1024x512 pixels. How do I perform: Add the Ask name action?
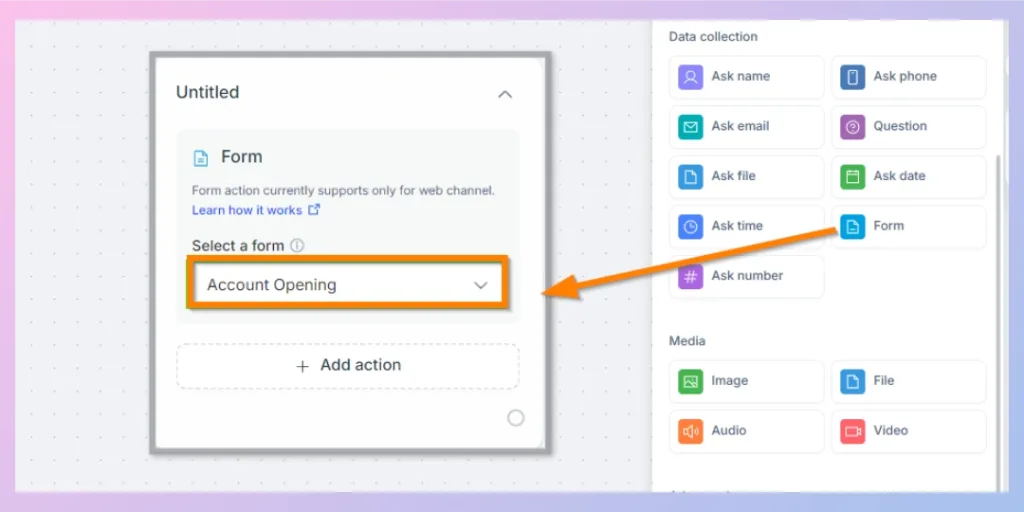click(746, 77)
